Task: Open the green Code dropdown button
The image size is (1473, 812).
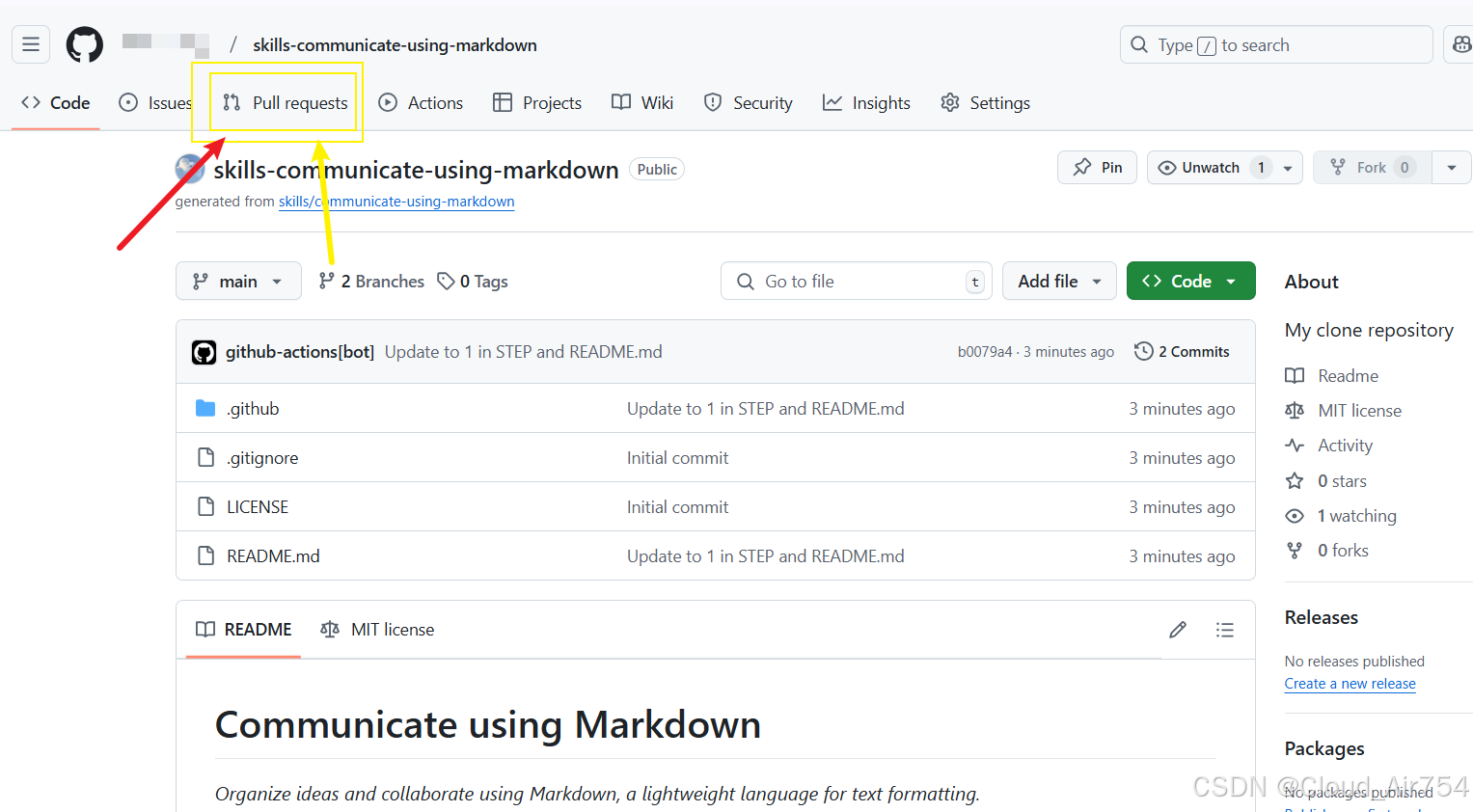Action: 1190,281
